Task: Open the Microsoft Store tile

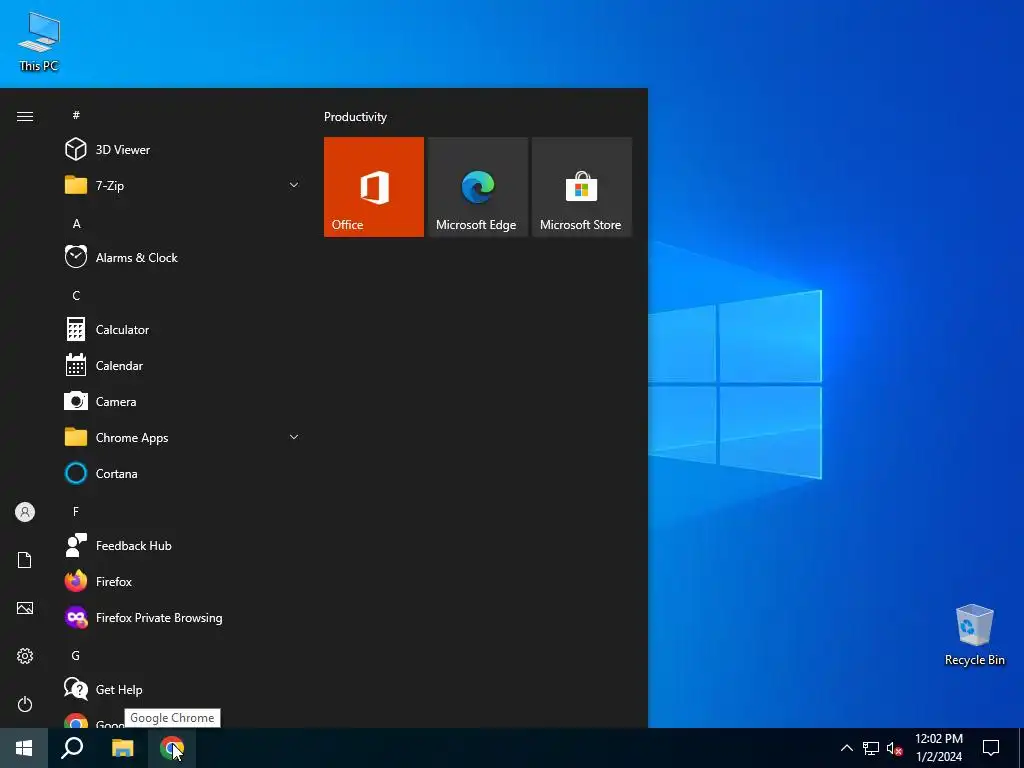Action: (x=582, y=187)
